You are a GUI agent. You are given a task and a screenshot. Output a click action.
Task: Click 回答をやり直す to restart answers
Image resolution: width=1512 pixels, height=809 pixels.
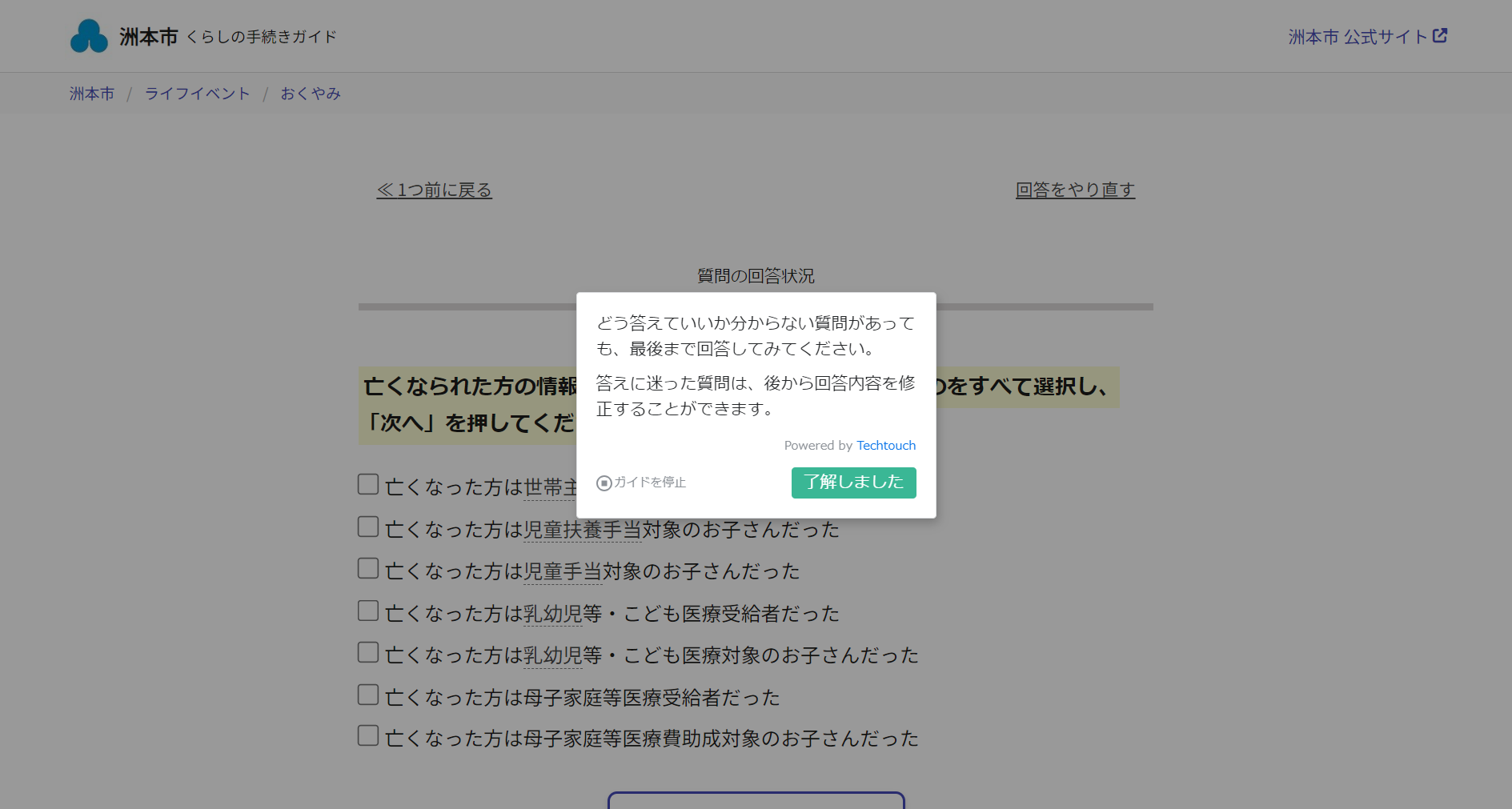(1074, 190)
